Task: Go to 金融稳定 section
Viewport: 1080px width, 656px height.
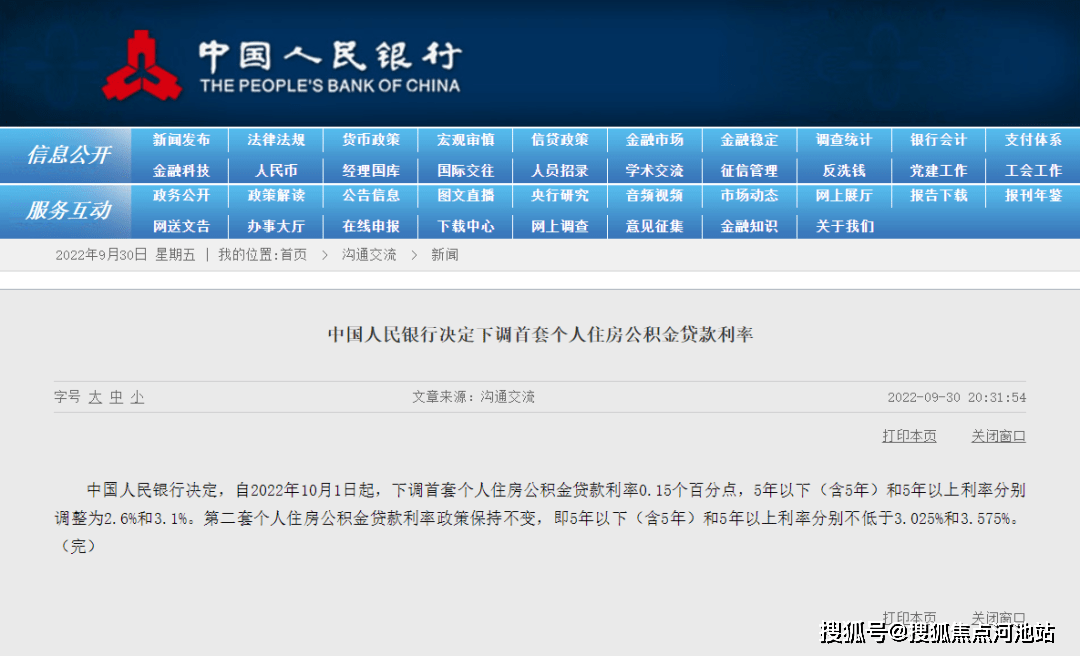Action: 749,140
